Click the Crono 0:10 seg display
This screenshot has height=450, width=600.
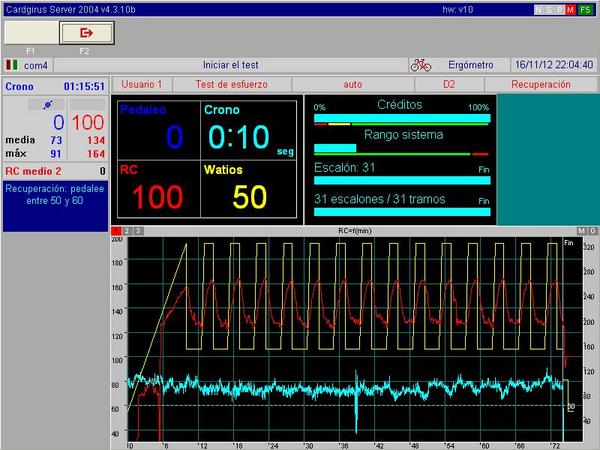(249, 130)
